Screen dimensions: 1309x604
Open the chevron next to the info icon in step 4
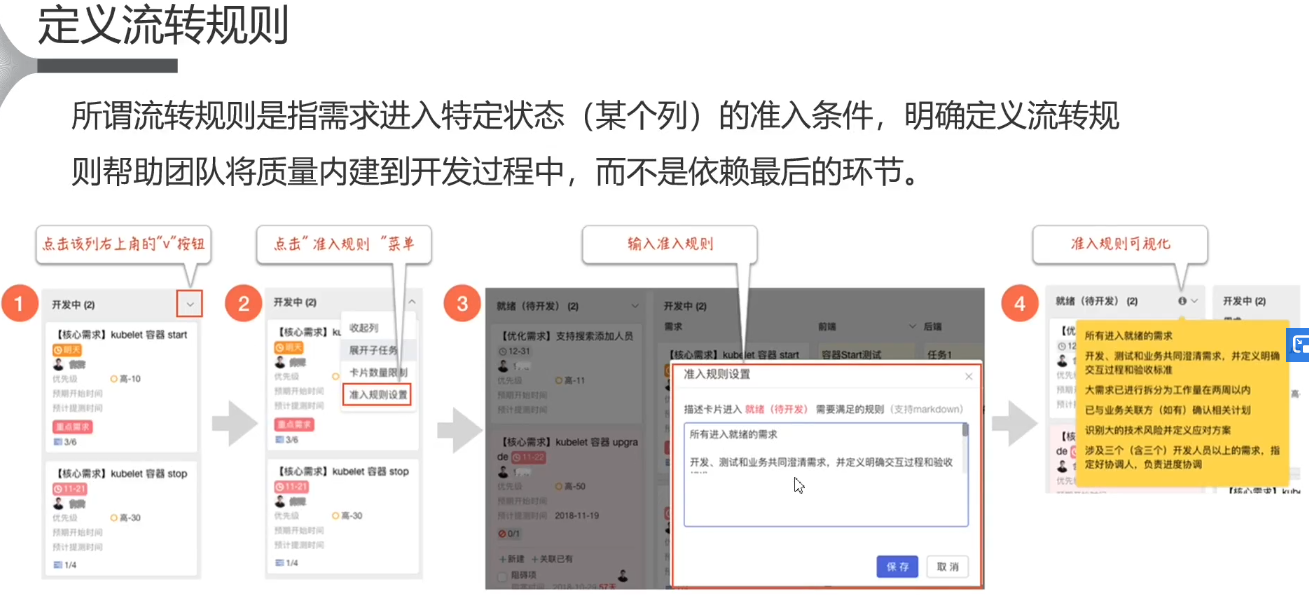tap(1194, 300)
